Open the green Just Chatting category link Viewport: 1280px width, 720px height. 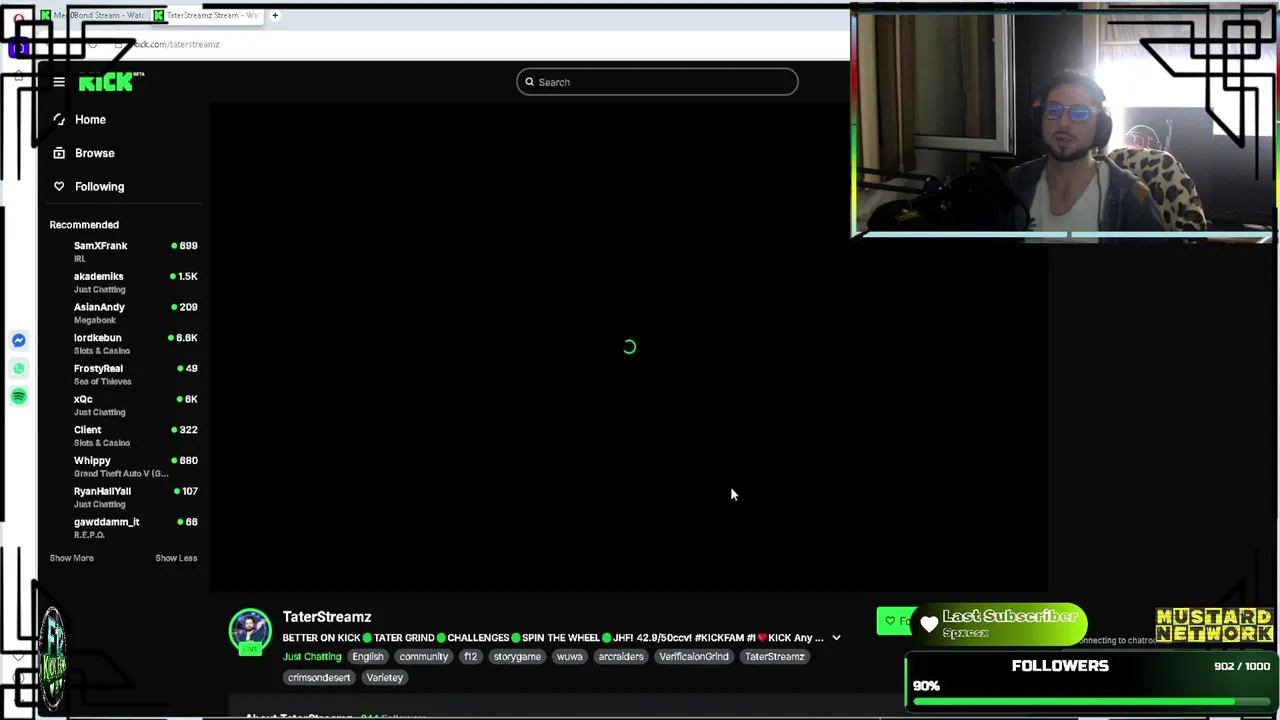tap(312, 657)
